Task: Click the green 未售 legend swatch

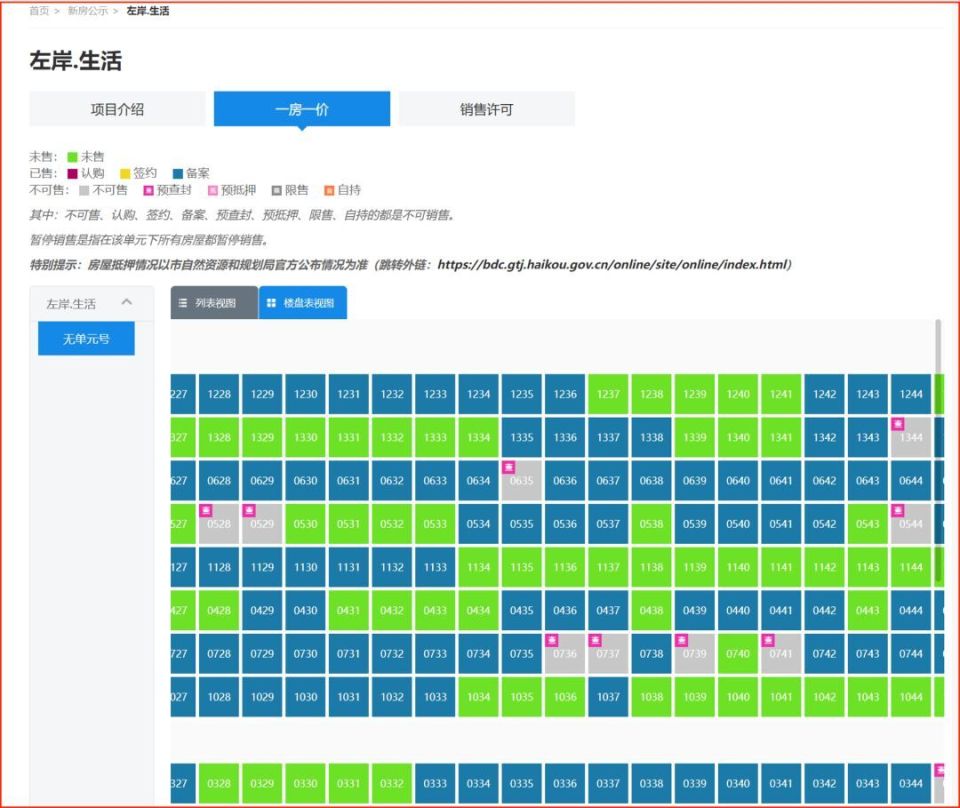Action: click(72, 157)
